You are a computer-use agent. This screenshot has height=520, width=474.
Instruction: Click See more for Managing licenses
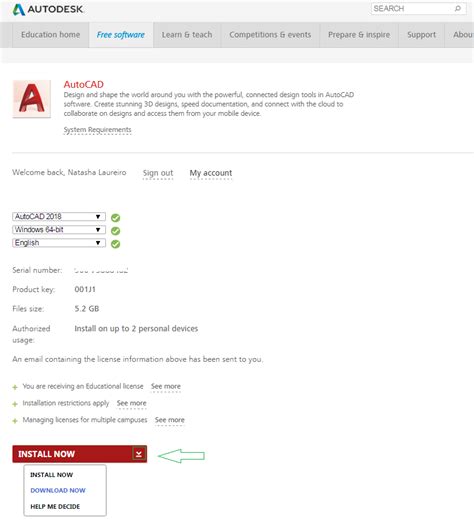(x=170, y=420)
